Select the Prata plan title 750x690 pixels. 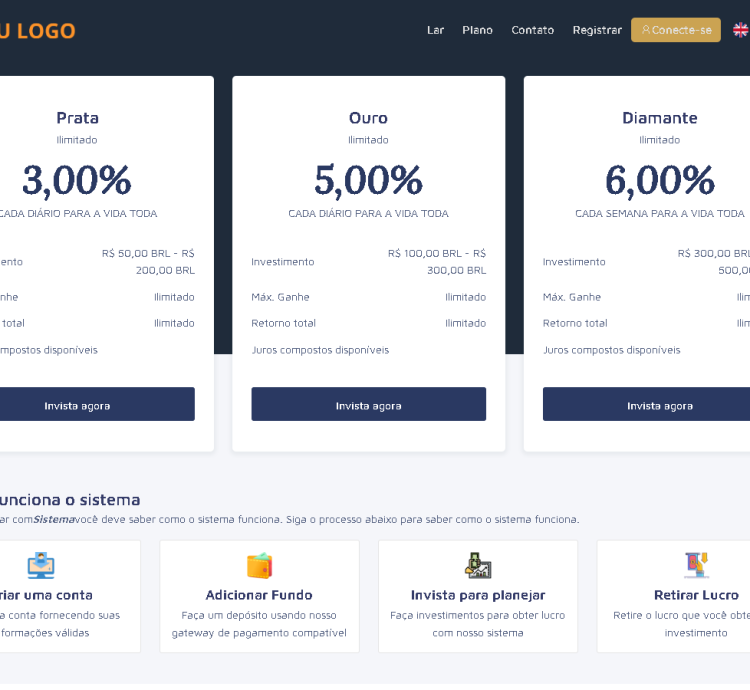pos(77,118)
